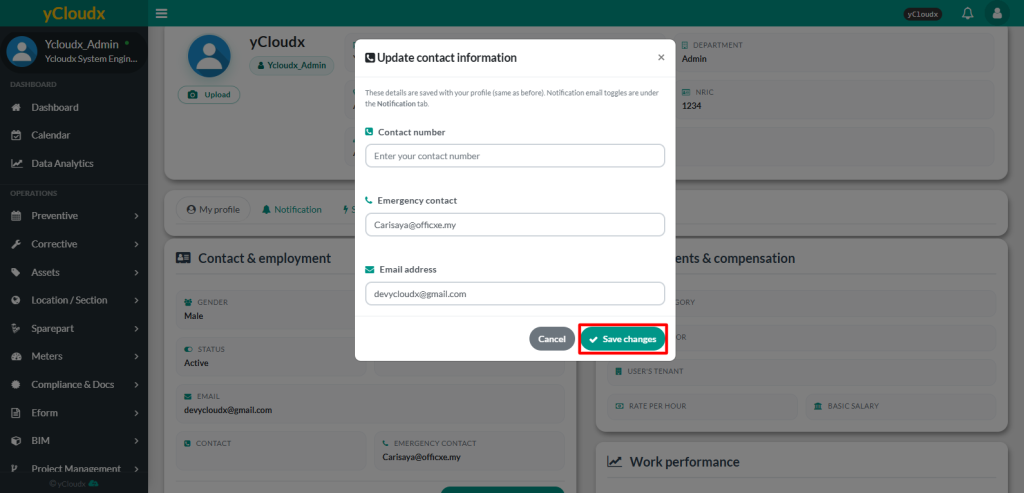Expand the Corrective submenu chevron
The image size is (1024, 493).
pyautogui.click(x=136, y=244)
